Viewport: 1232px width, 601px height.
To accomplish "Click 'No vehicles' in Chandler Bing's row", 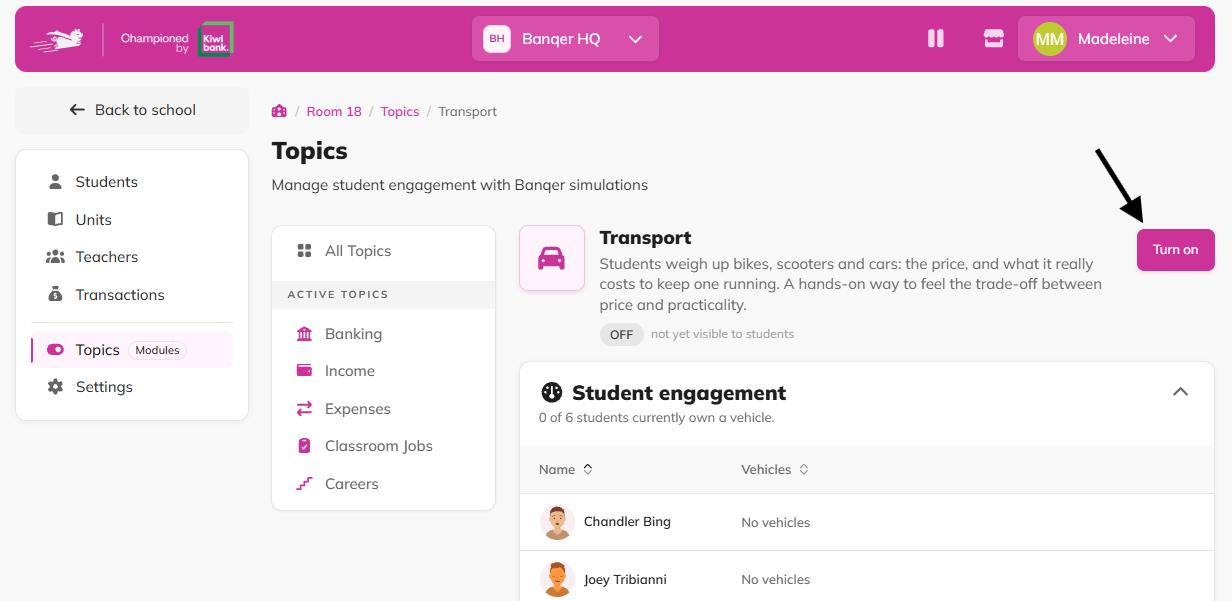I will pyautogui.click(x=776, y=522).
